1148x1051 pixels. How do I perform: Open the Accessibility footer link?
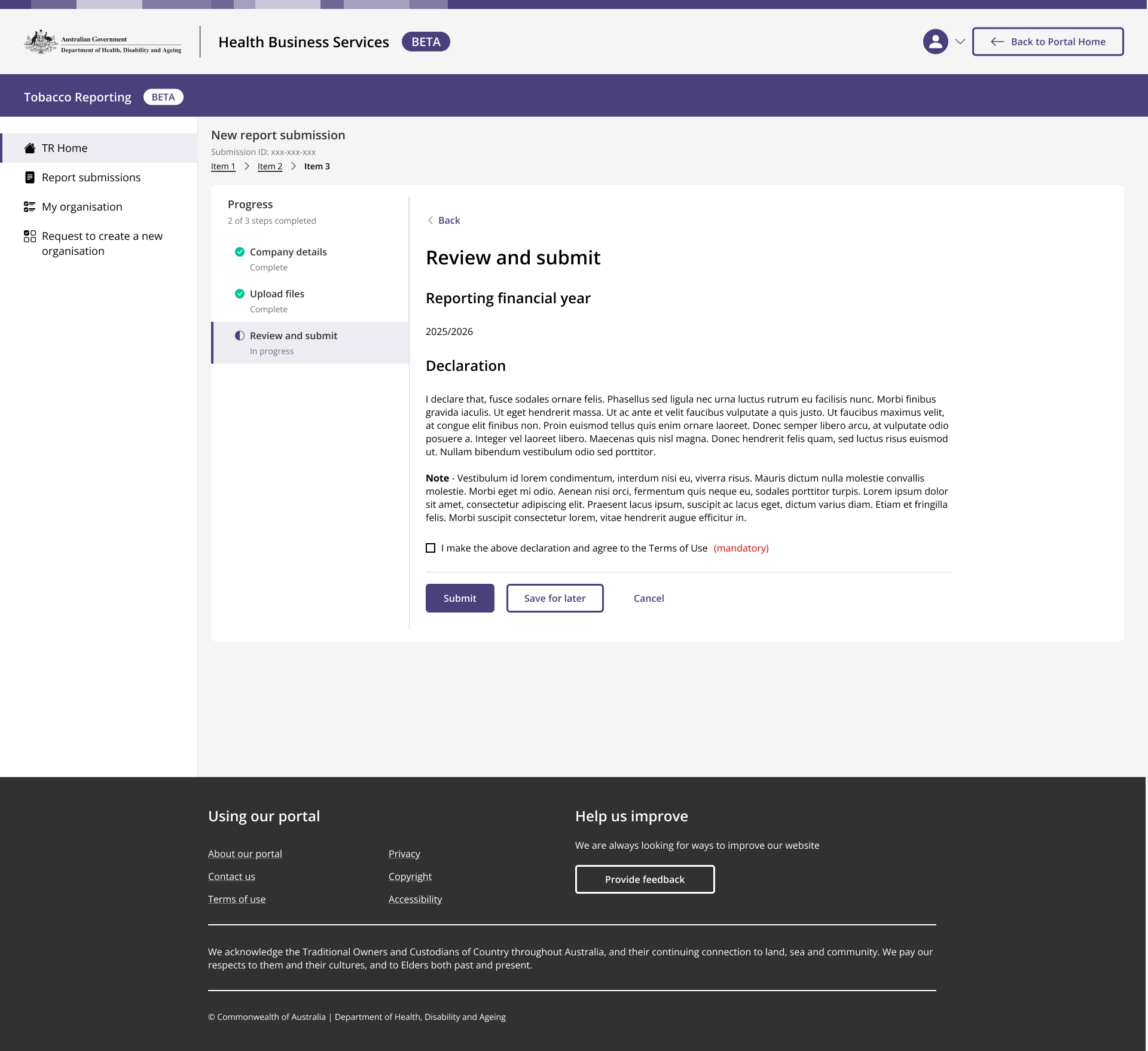(x=416, y=899)
